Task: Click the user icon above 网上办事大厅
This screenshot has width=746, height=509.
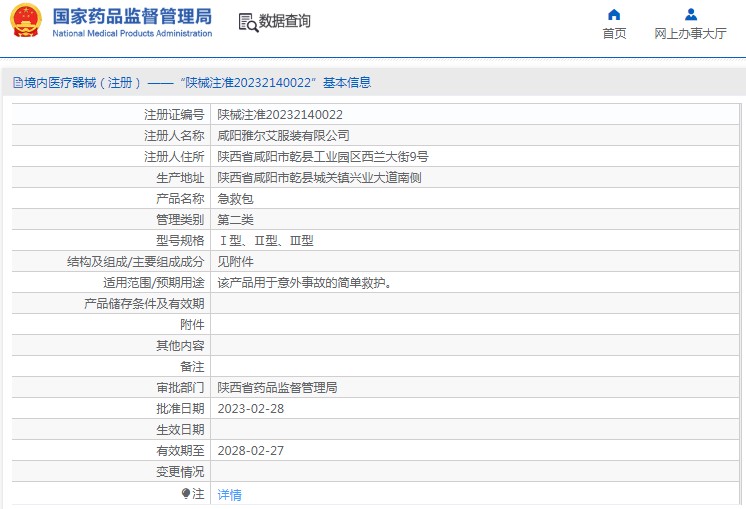Action: pos(690,14)
